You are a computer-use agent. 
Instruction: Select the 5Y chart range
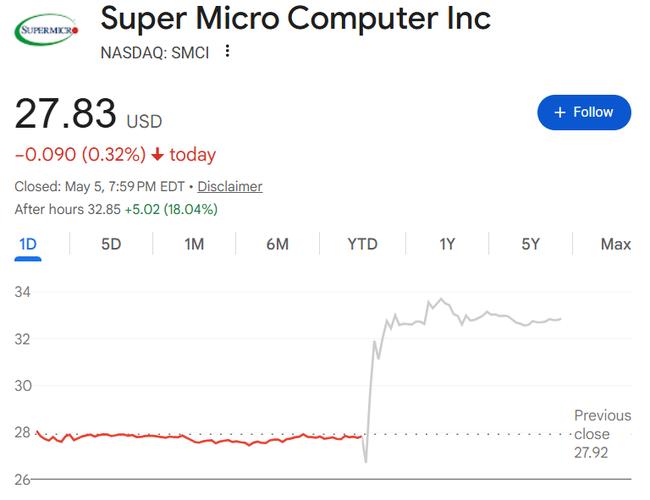(x=531, y=244)
